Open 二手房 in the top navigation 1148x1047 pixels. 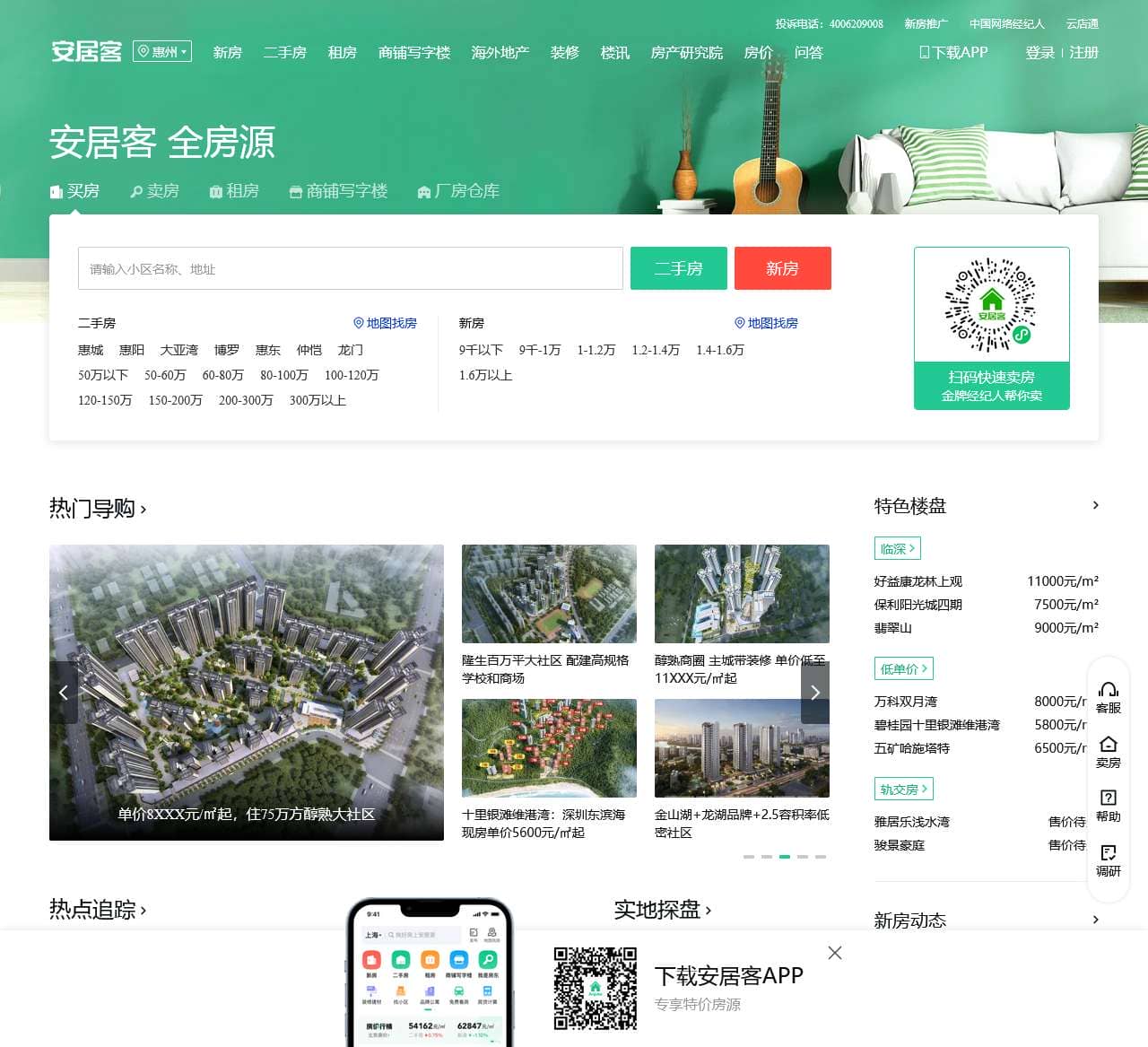(285, 53)
